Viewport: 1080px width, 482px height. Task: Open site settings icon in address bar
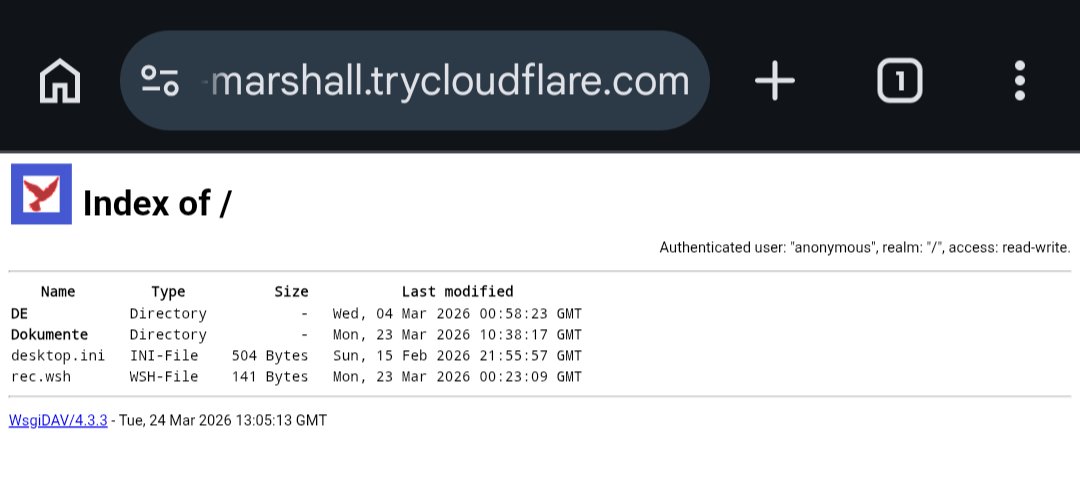tap(160, 80)
